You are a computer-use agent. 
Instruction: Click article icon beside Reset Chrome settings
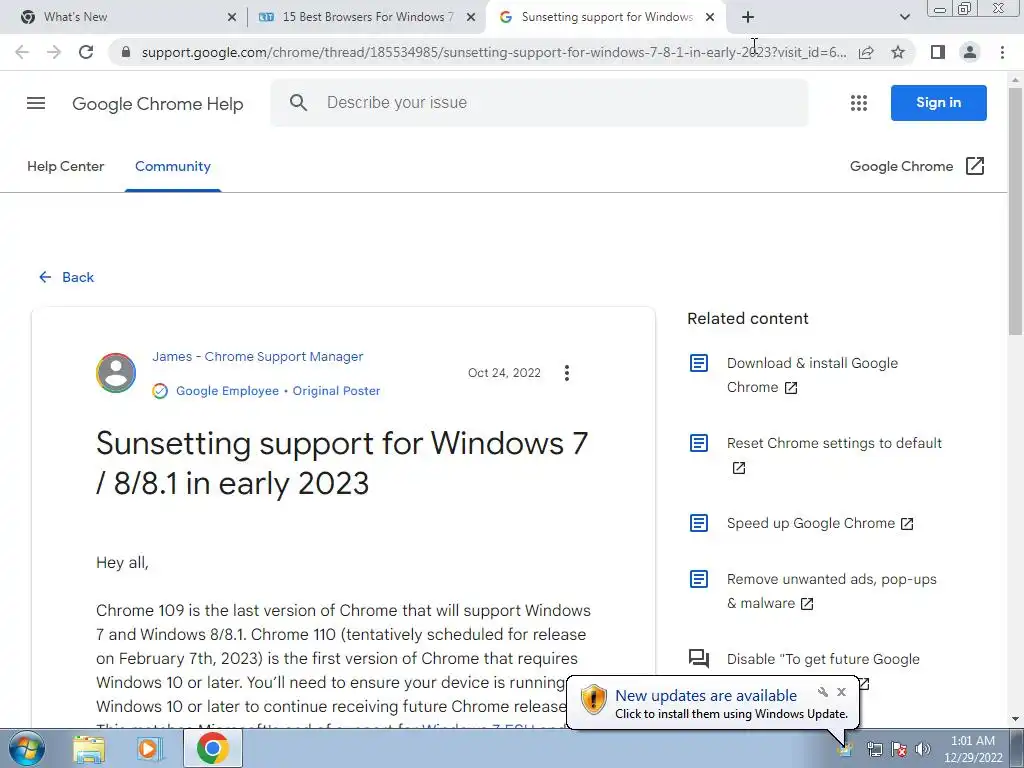[699, 443]
